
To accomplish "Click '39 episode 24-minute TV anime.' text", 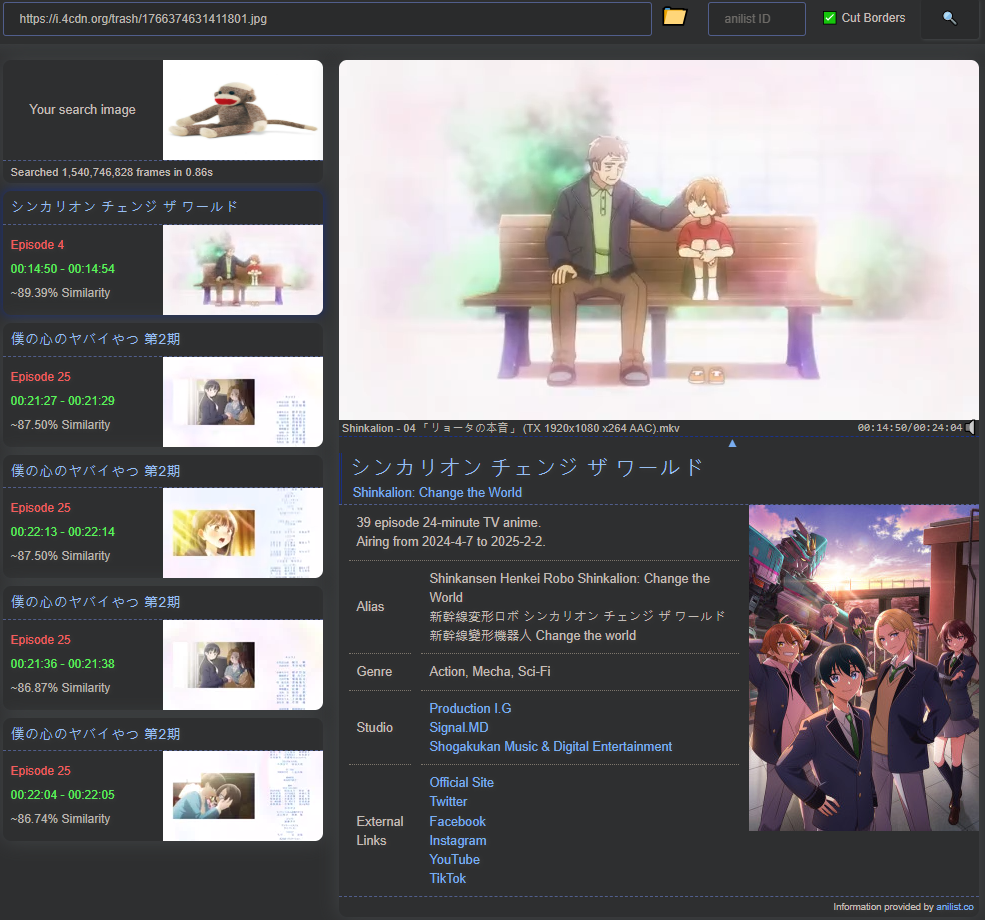I will coord(449,522).
